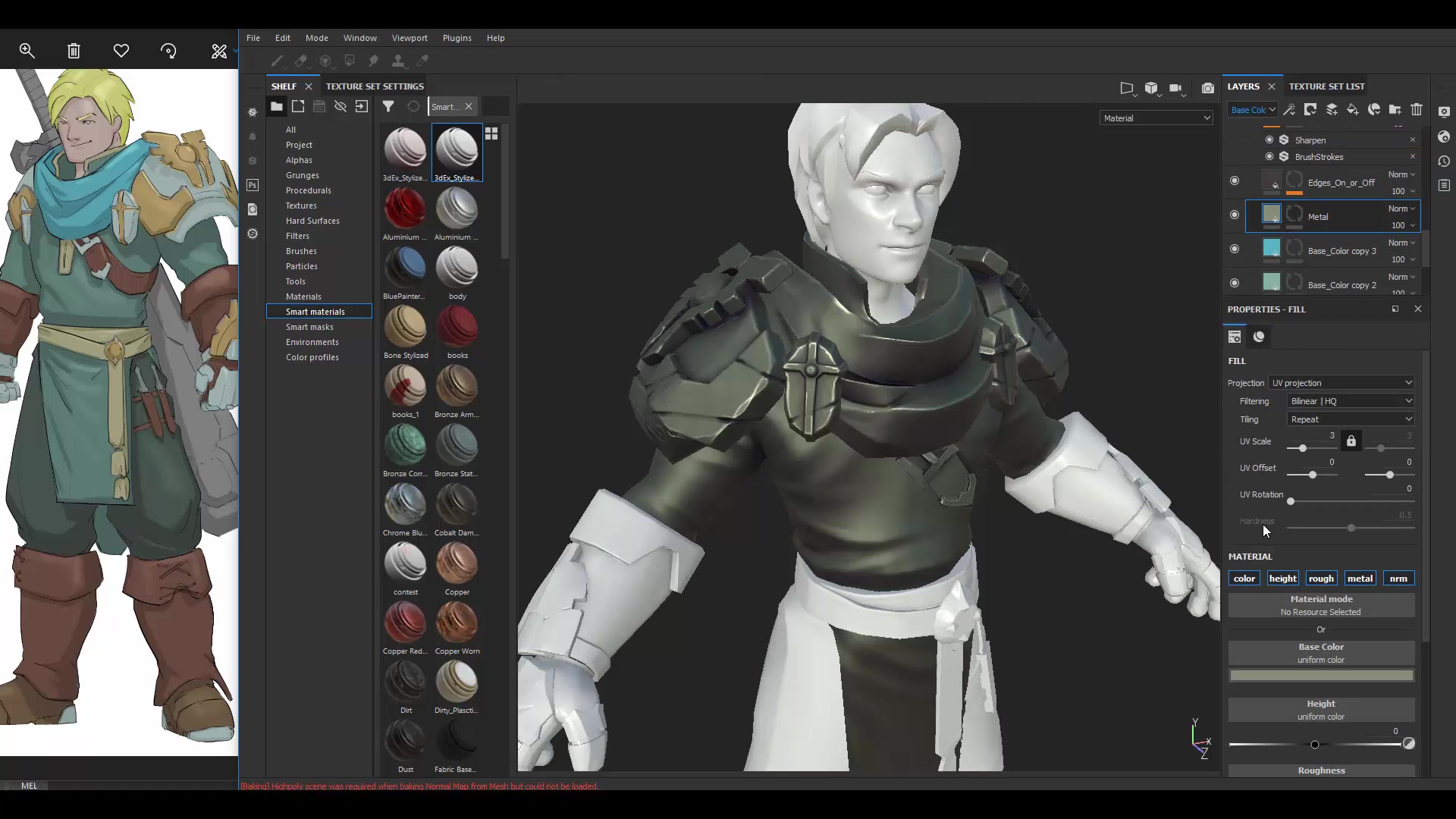Select the Material Picker eyedropper tool
Viewport: 1456px width, 819px height.
pos(422,61)
